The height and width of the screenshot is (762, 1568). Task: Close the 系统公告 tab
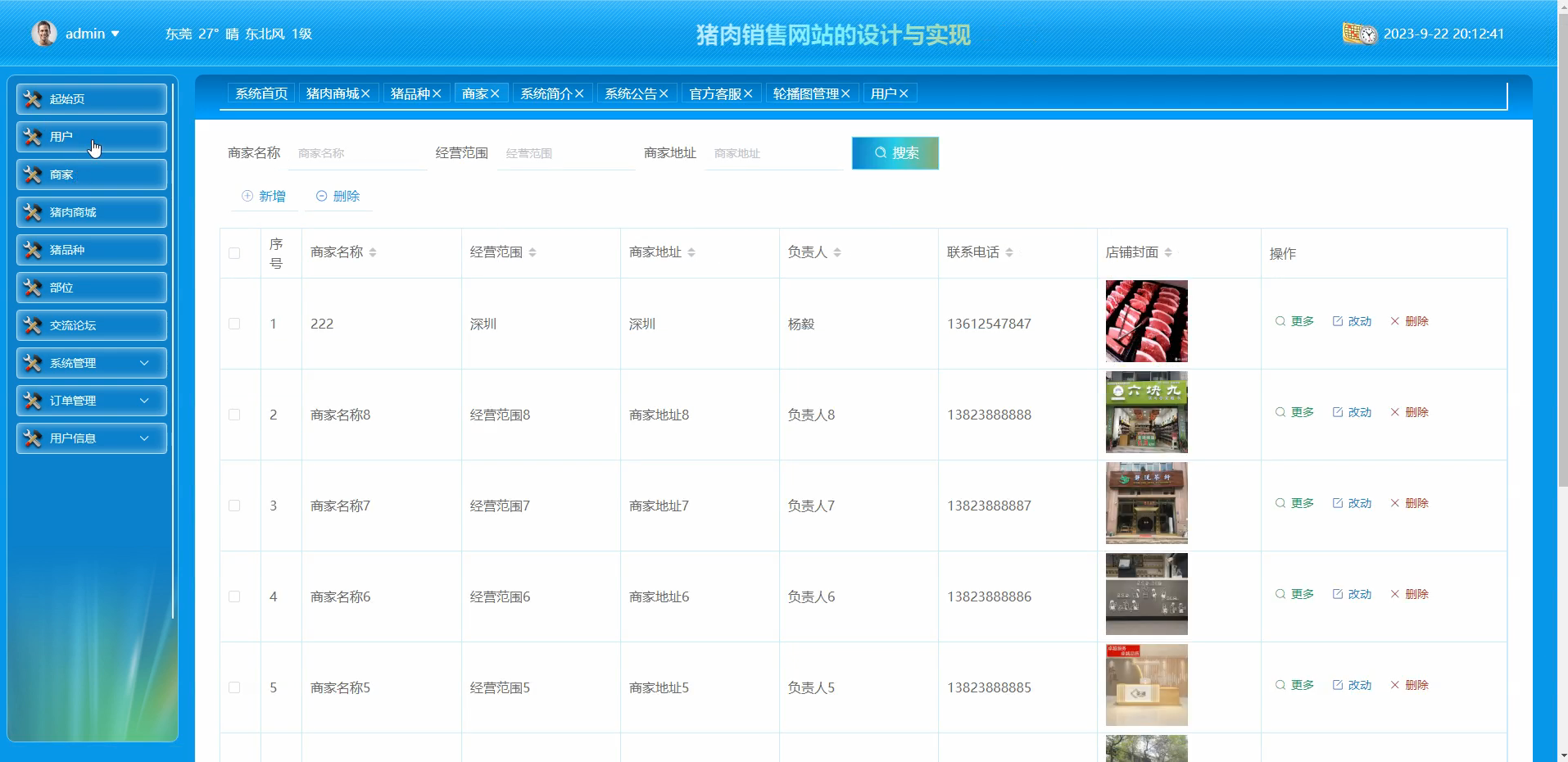664,93
